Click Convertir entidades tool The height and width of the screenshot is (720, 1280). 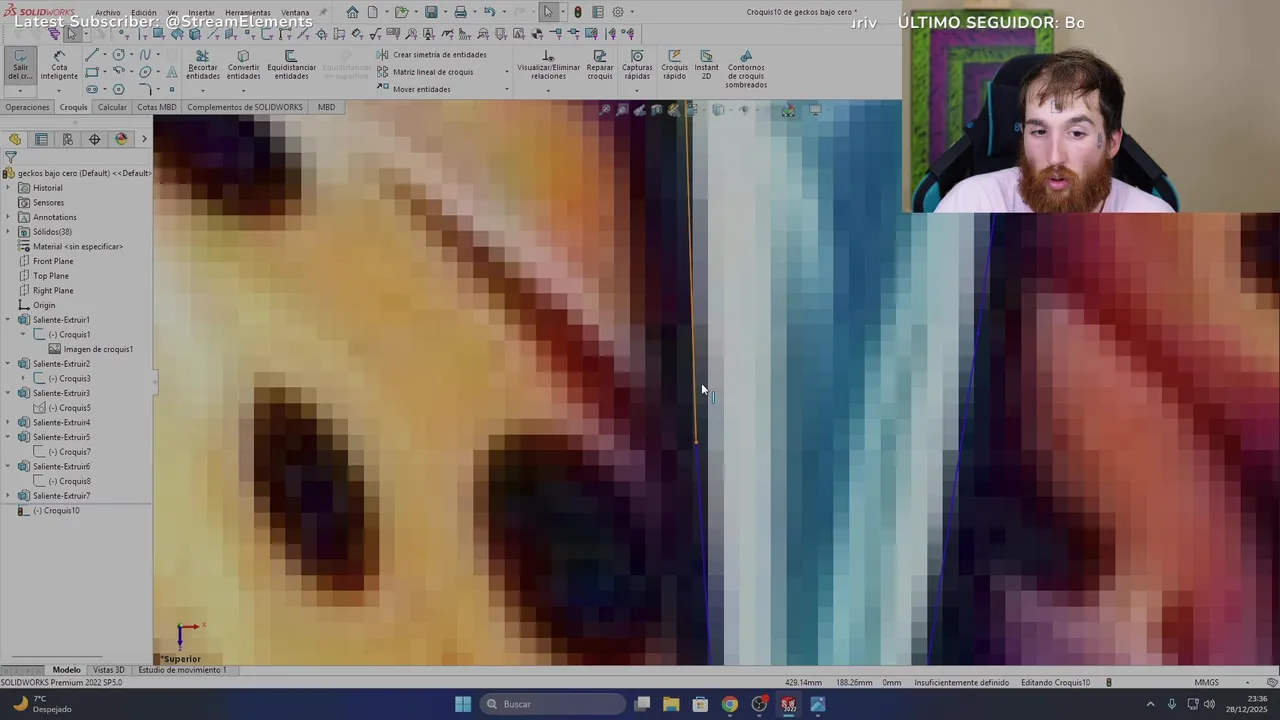[x=243, y=65]
